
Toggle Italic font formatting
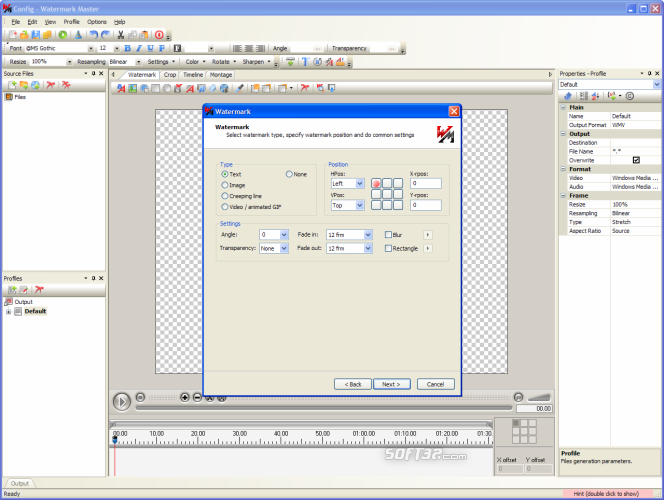click(138, 48)
